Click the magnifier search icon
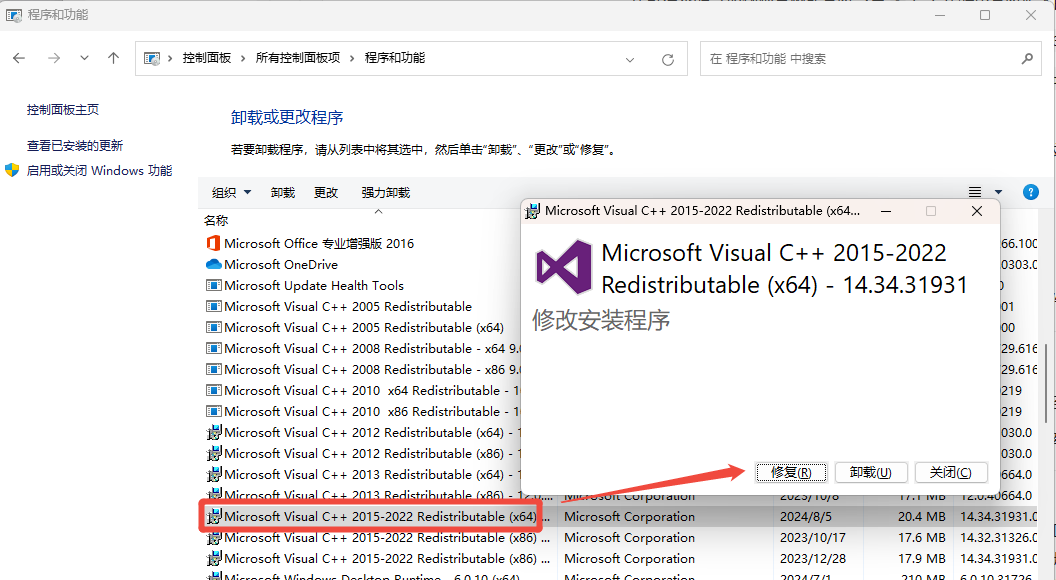This screenshot has height=580, width=1056. pos(1027,59)
